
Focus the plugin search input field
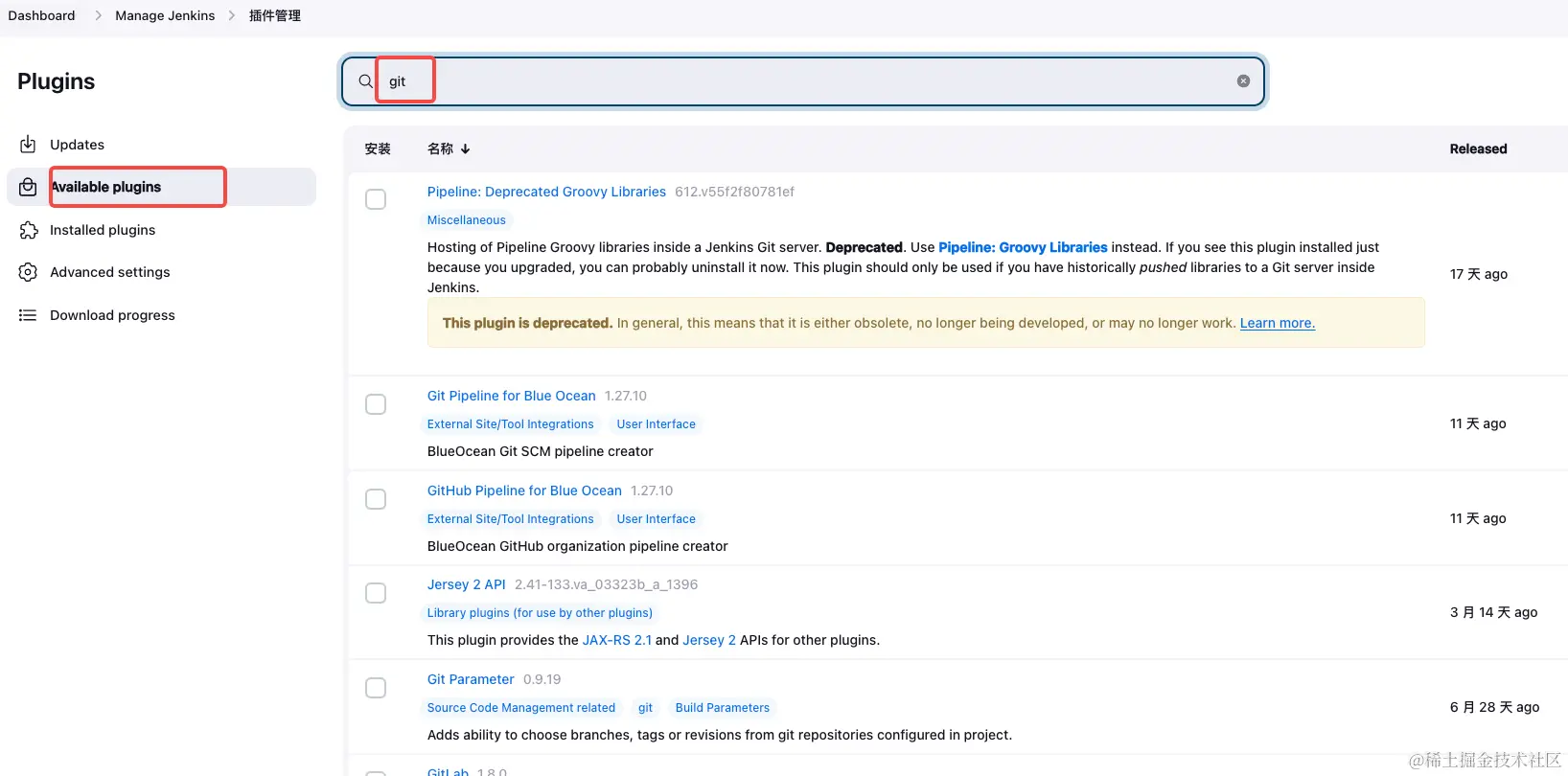(803, 81)
